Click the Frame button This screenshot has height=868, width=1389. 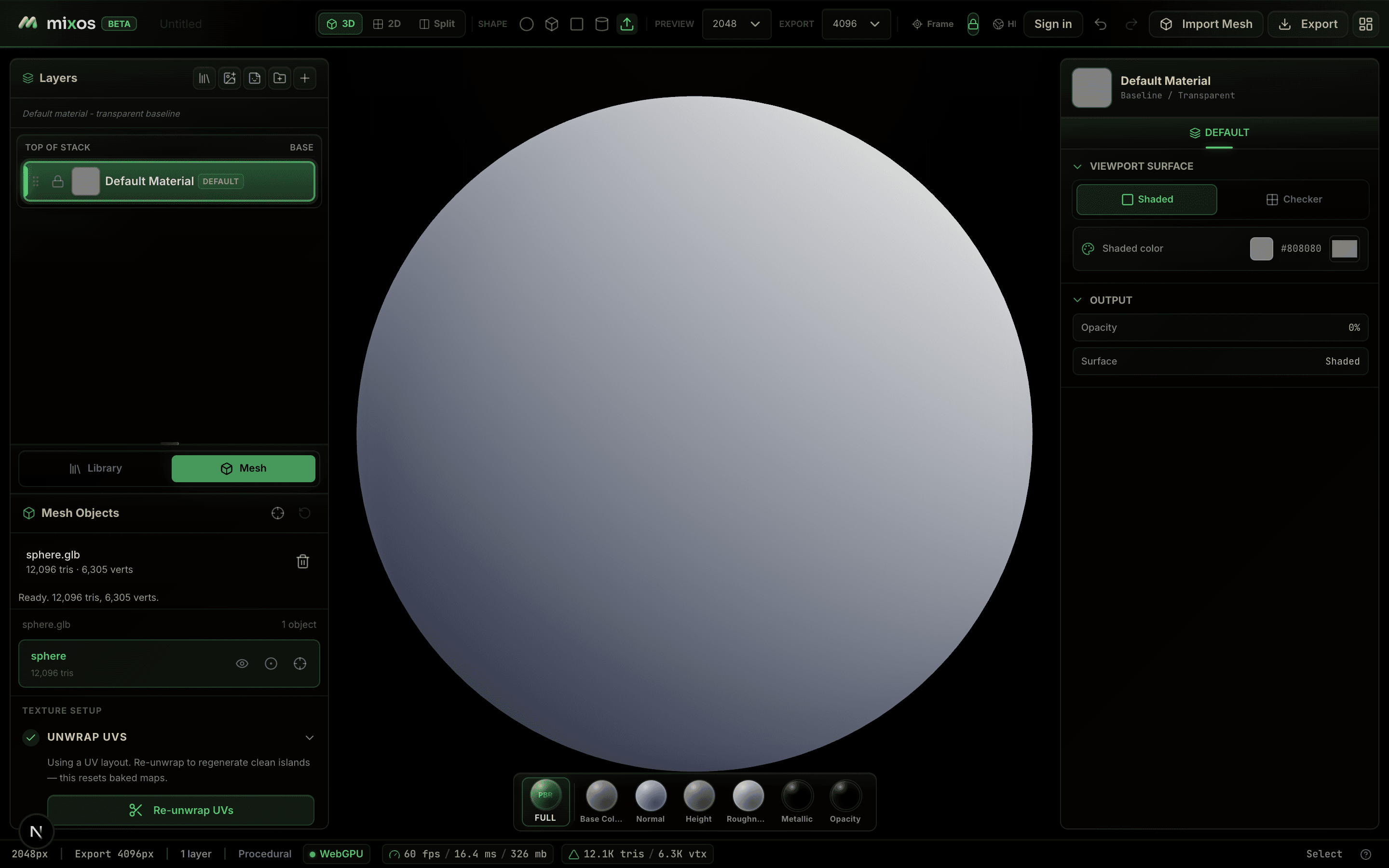coord(933,24)
